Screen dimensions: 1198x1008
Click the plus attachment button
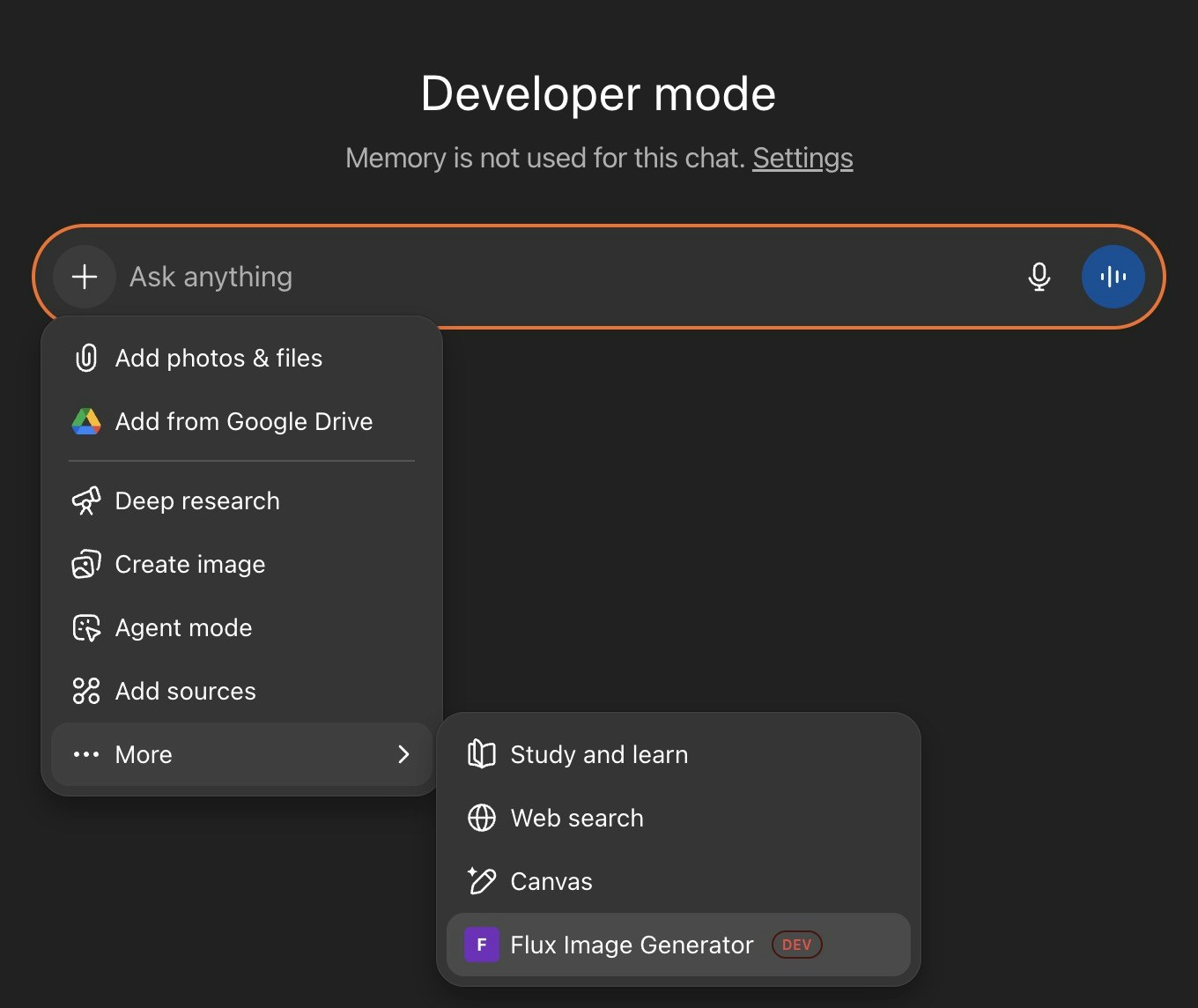85,277
